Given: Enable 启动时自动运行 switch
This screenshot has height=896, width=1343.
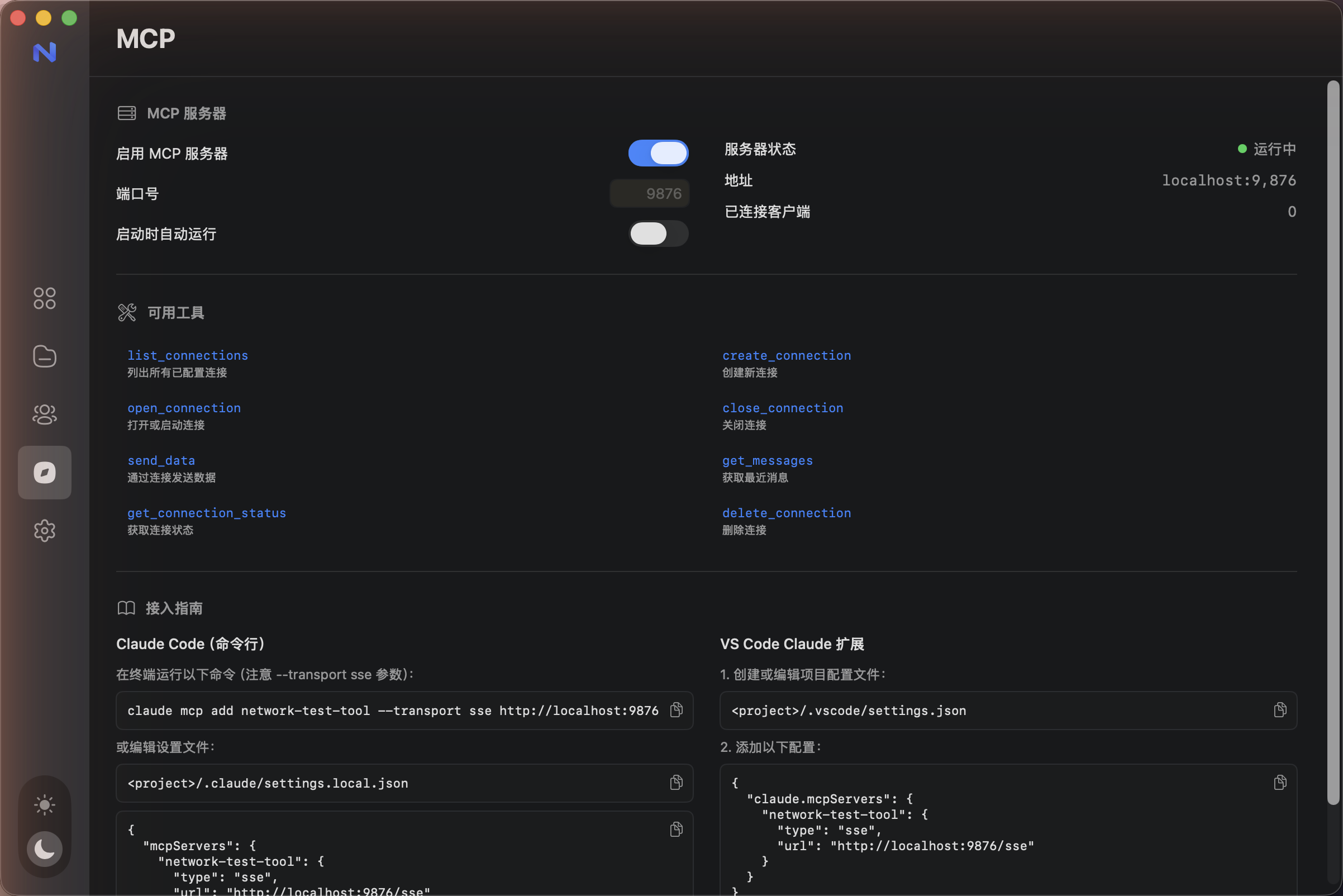Looking at the screenshot, I should click(658, 233).
